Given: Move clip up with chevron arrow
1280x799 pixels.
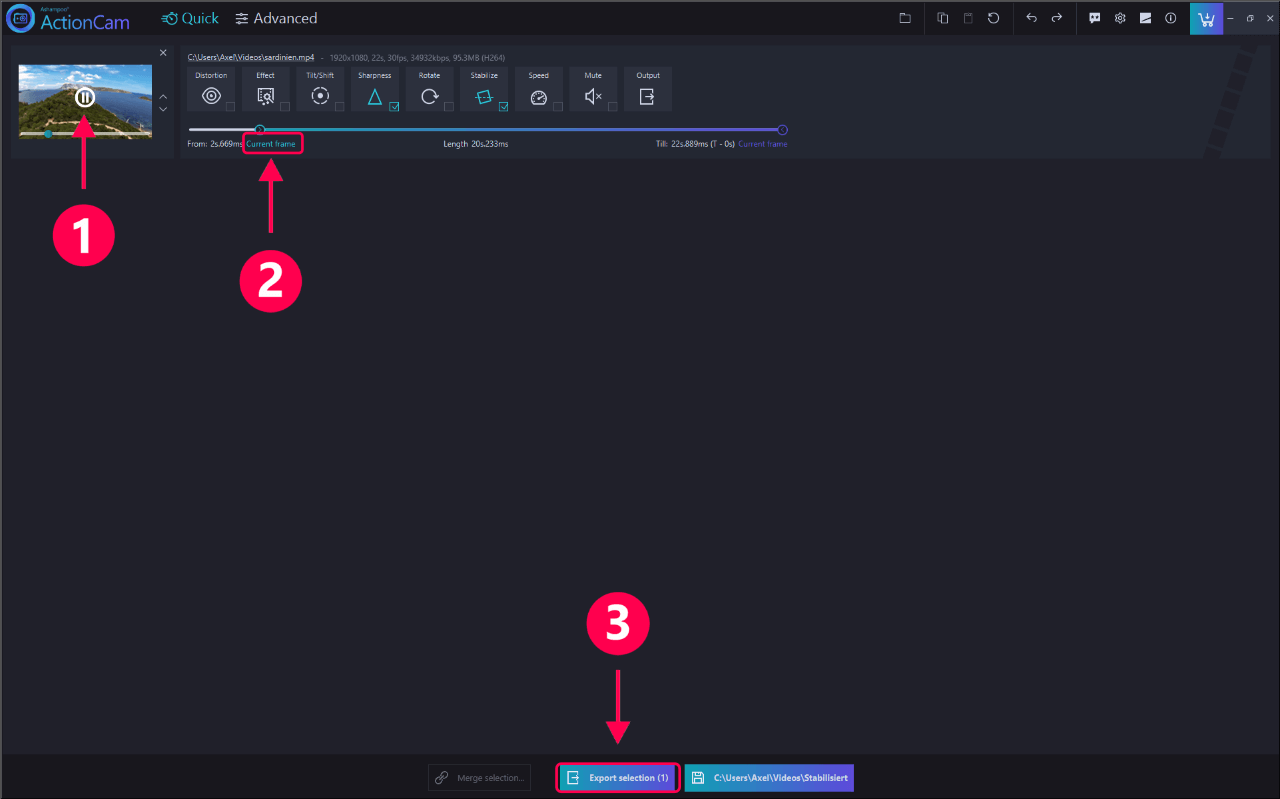Looking at the screenshot, I should tap(163, 97).
